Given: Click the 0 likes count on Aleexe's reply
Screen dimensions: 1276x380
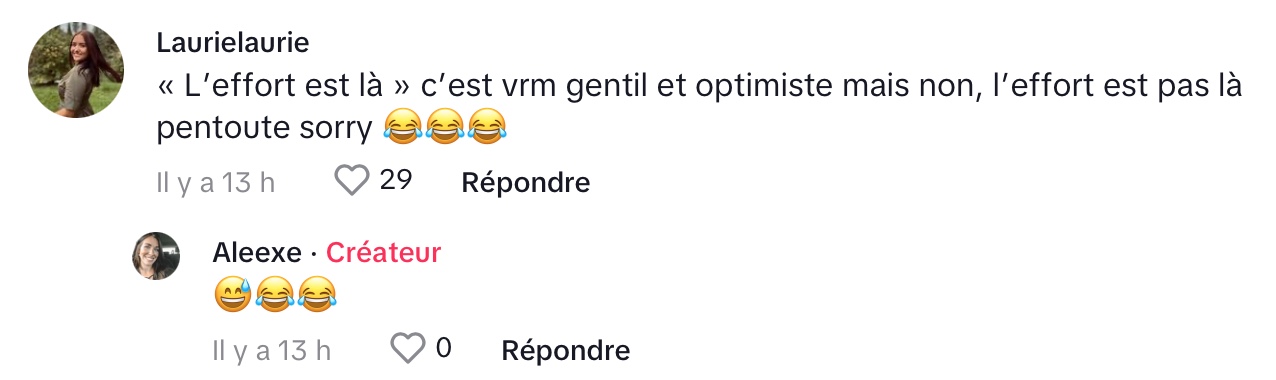Looking at the screenshot, I should point(444,349).
